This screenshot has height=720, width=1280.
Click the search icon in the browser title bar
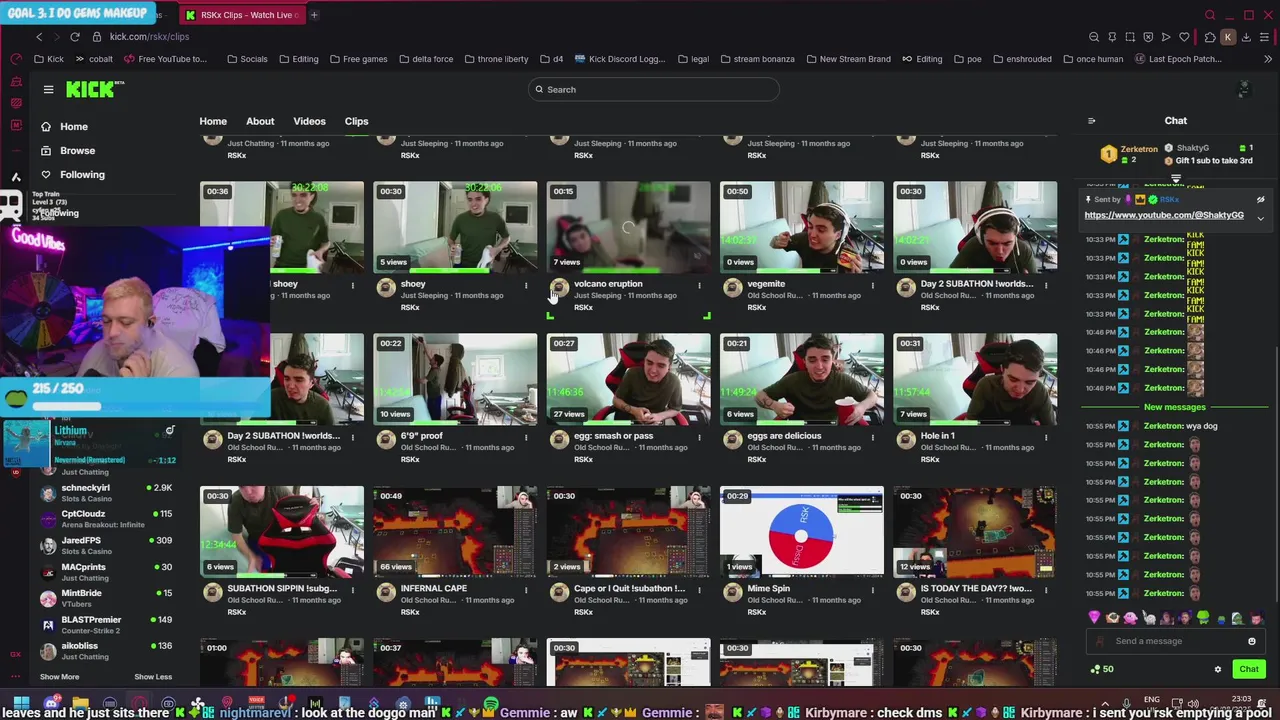[x=1210, y=15]
